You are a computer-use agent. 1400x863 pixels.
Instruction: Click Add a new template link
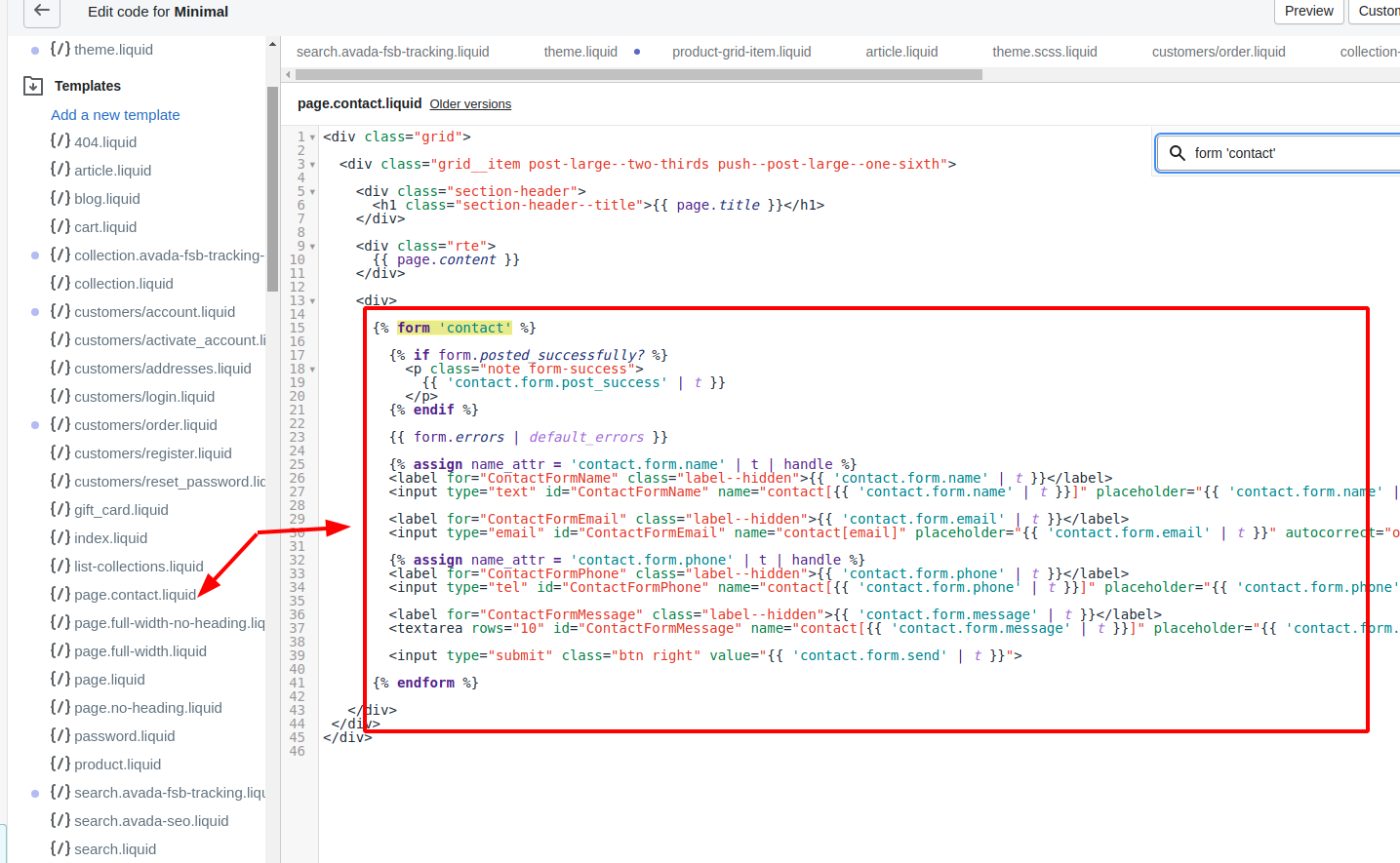point(115,115)
